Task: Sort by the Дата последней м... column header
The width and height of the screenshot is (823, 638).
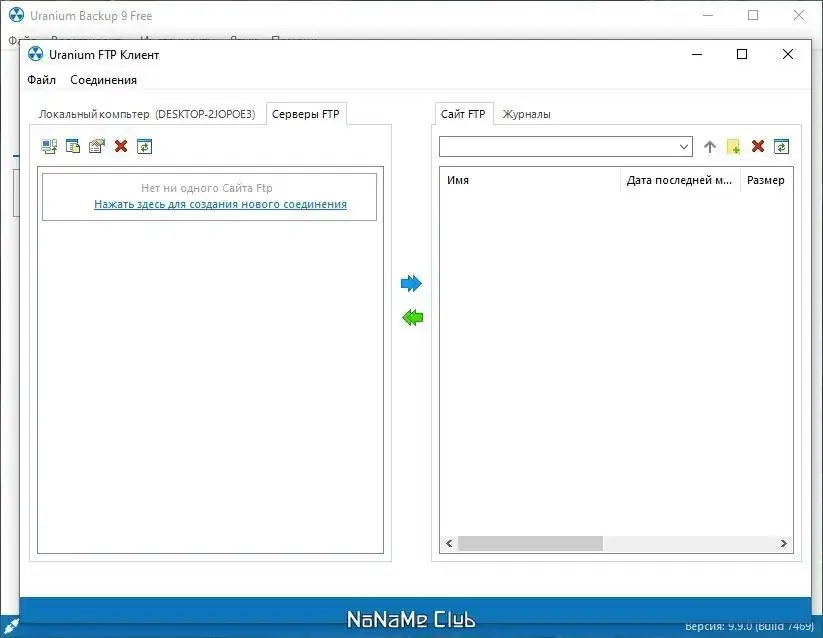Action: (680, 180)
